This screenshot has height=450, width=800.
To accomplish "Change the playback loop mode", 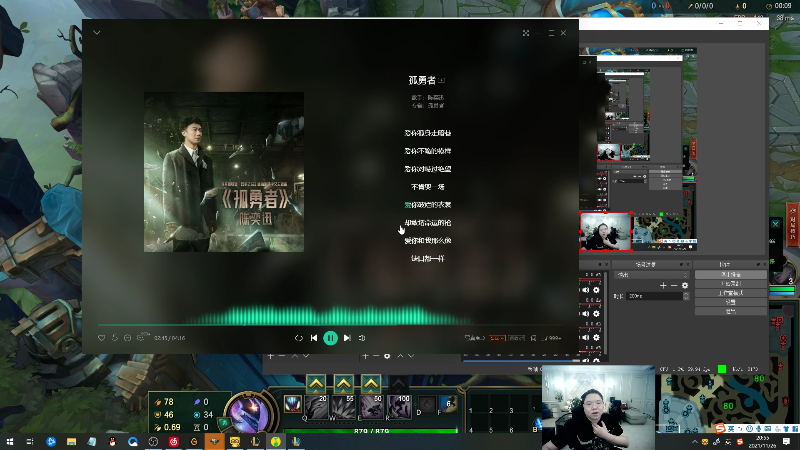I will [298, 338].
